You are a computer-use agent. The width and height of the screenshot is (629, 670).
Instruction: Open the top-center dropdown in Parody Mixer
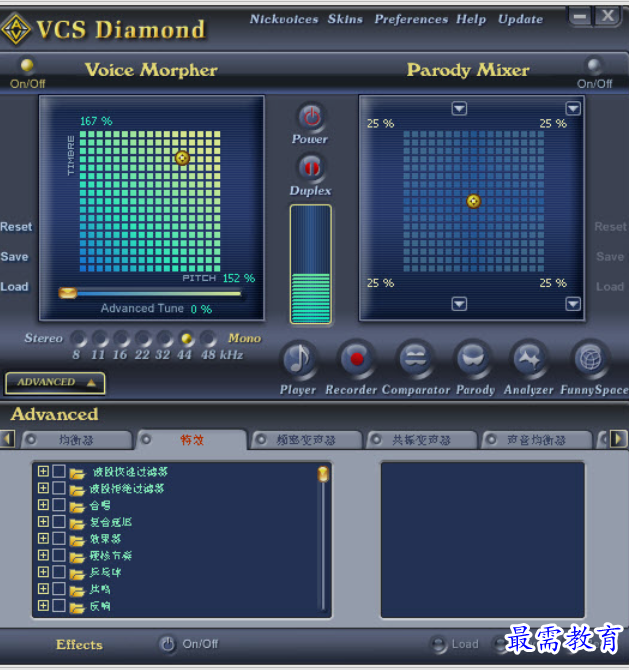[x=459, y=109]
